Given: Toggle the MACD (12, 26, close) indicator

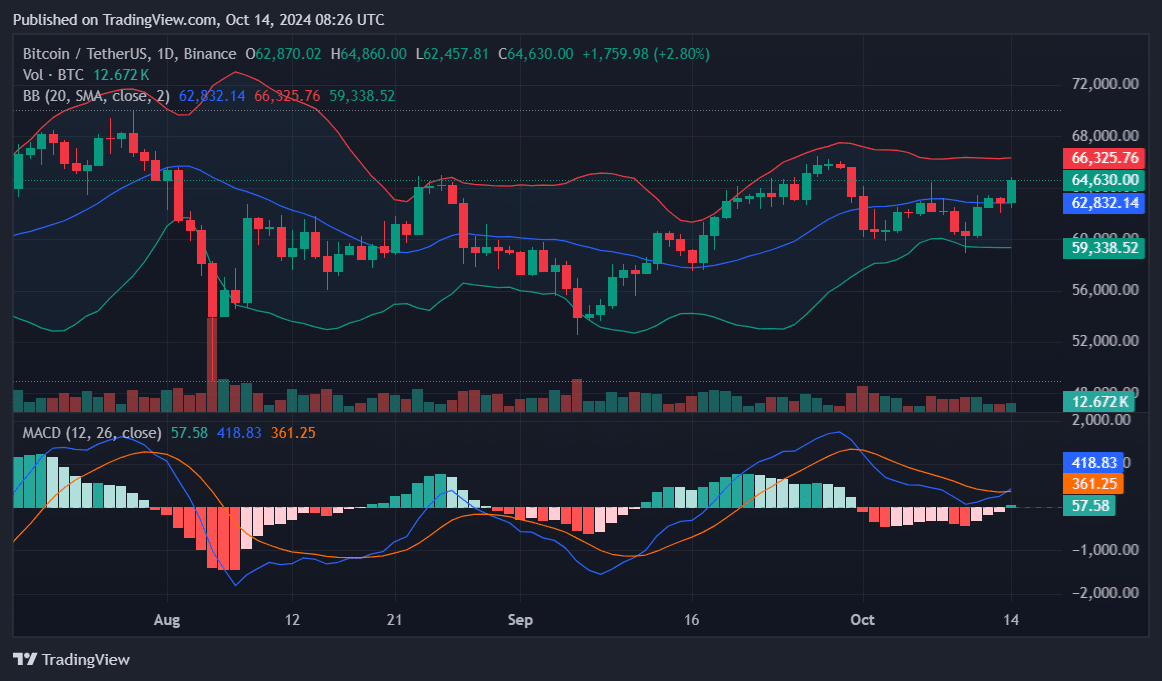Looking at the screenshot, I should click(x=91, y=432).
